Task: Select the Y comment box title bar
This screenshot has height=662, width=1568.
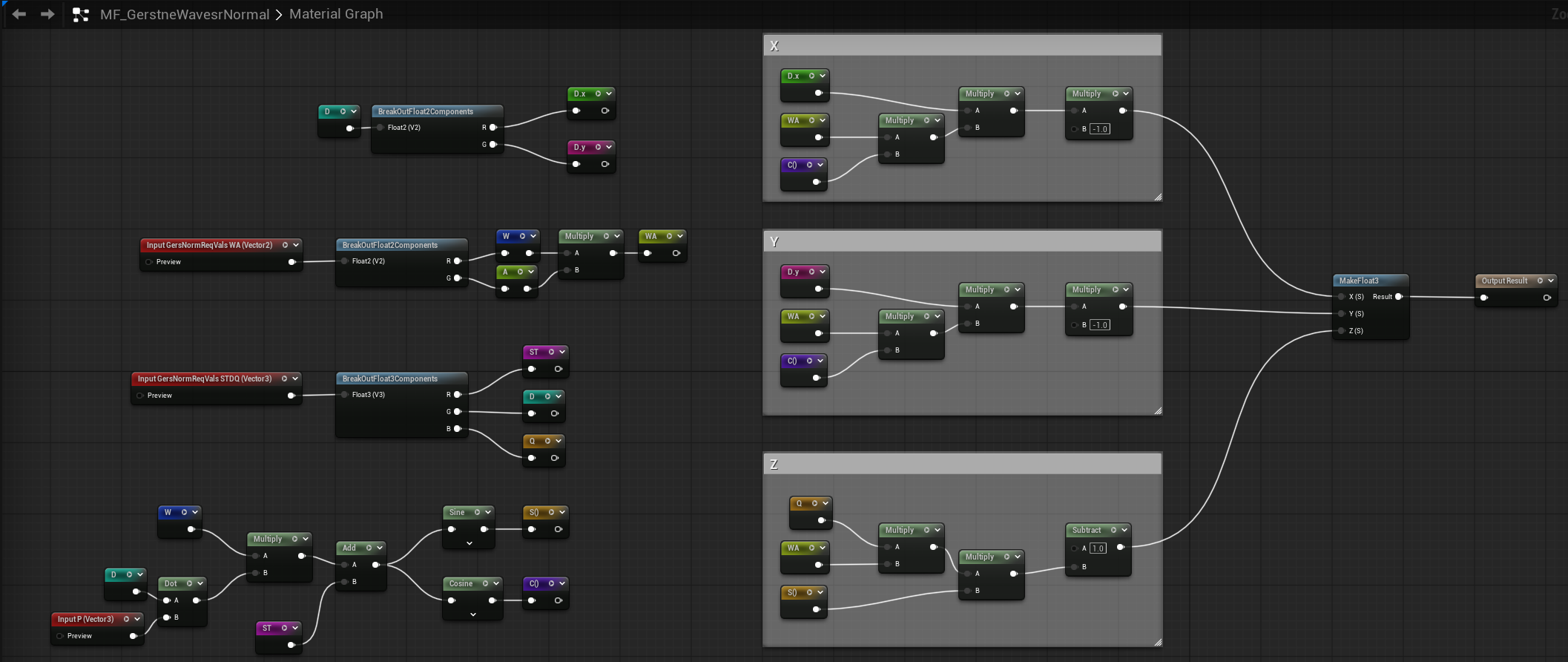Action: [x=962, y=241]
